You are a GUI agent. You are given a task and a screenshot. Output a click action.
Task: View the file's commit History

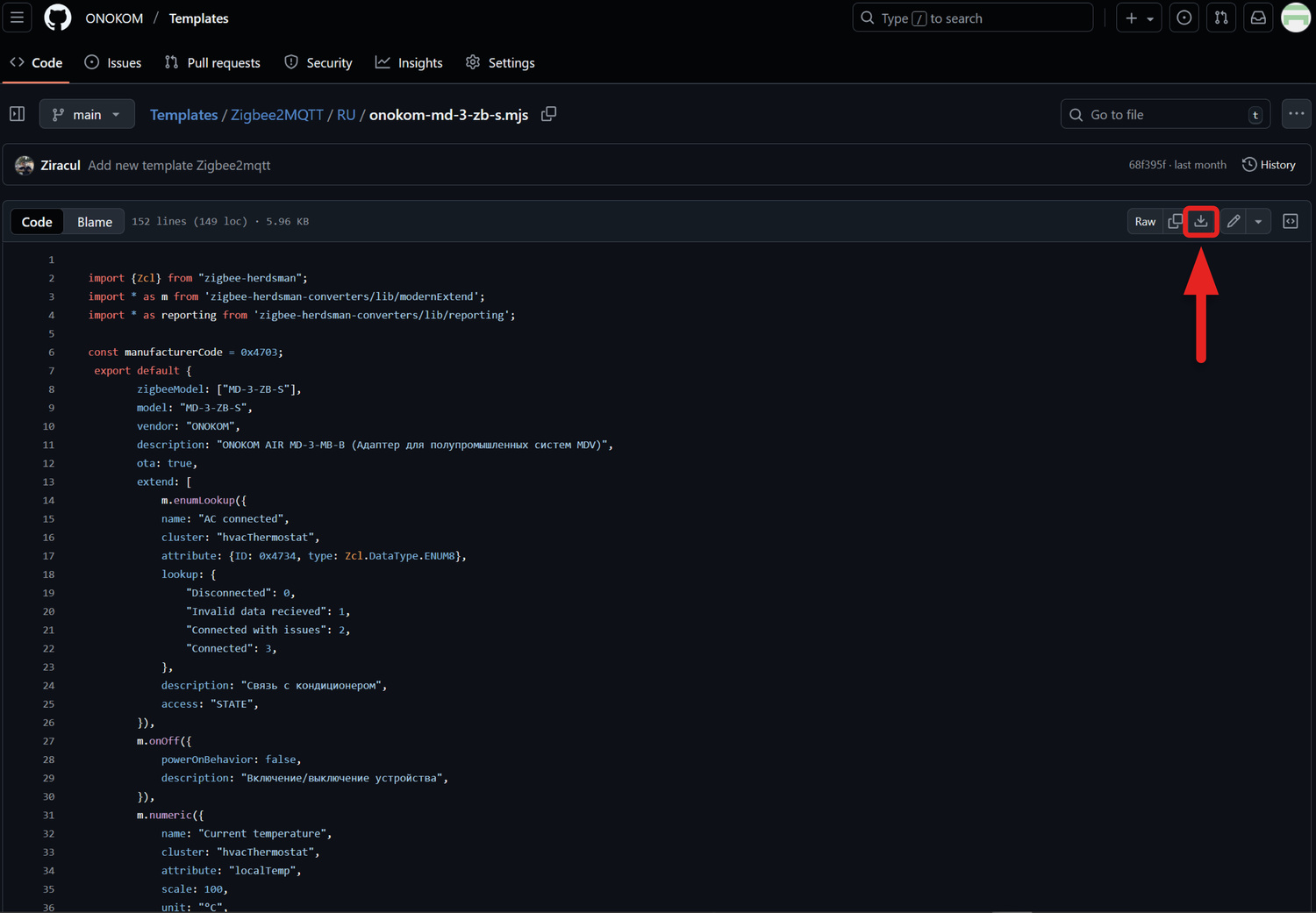(1270, 164)
